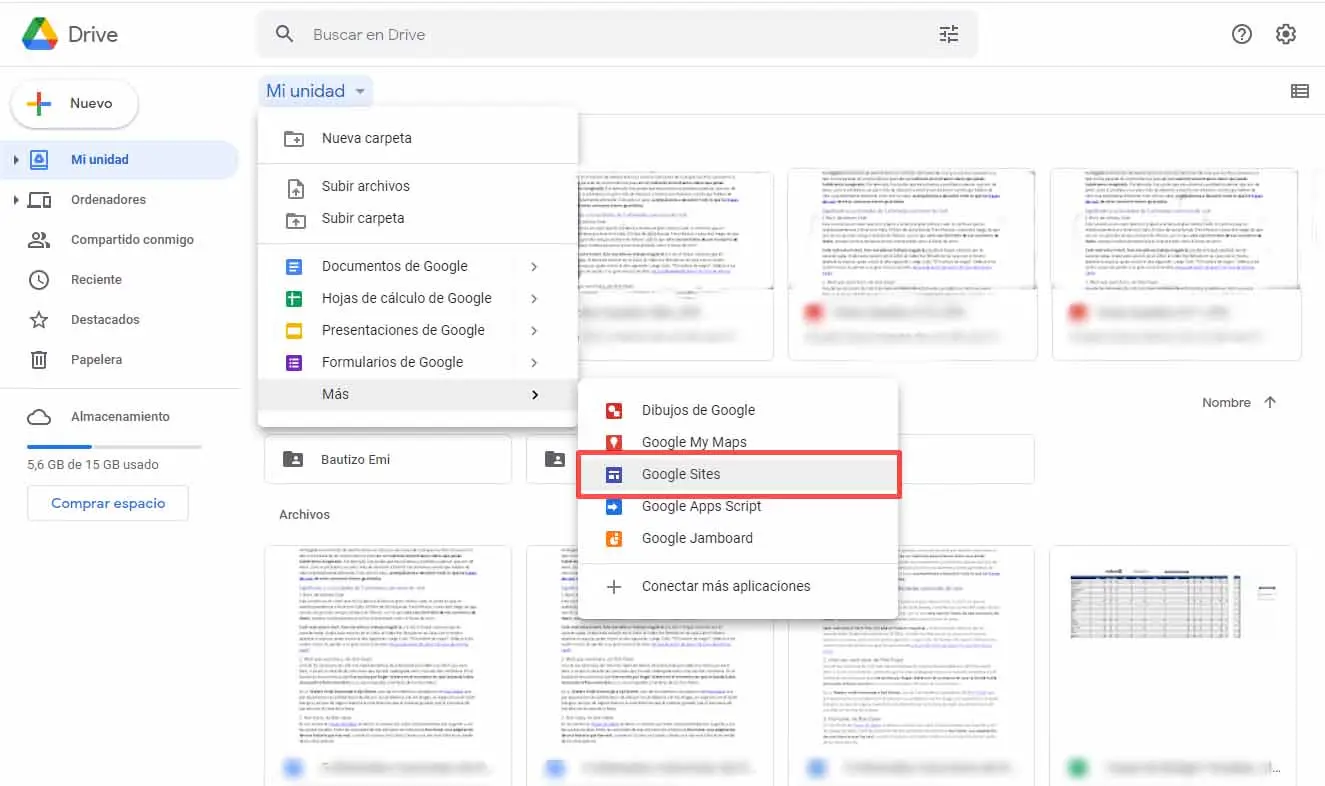Click the Subir archivos upload icon
Image resolution: width=1325 pixels, height=786 pixels.
coord(295,187)
